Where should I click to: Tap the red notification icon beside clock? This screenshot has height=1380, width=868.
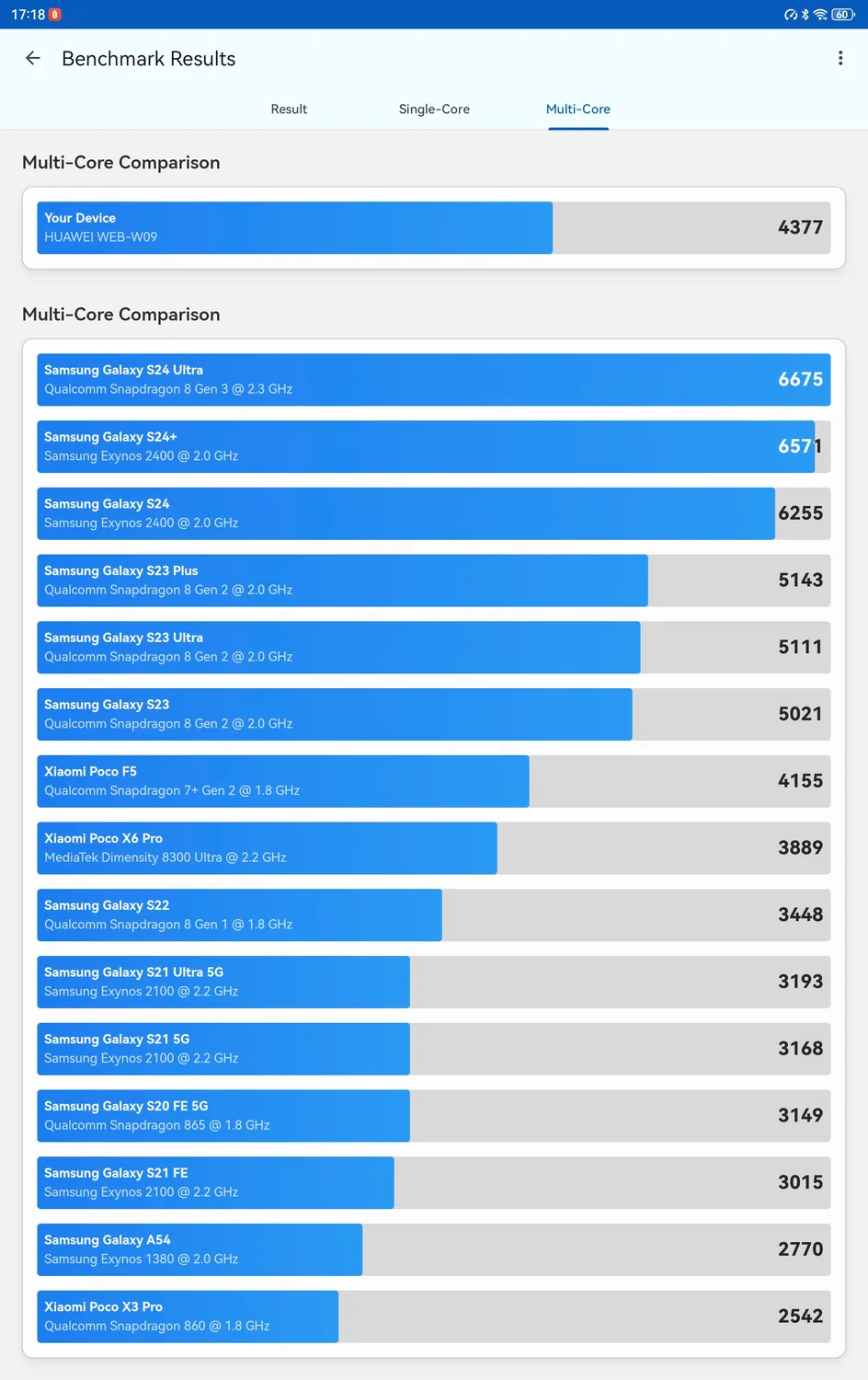coord(55,15)
